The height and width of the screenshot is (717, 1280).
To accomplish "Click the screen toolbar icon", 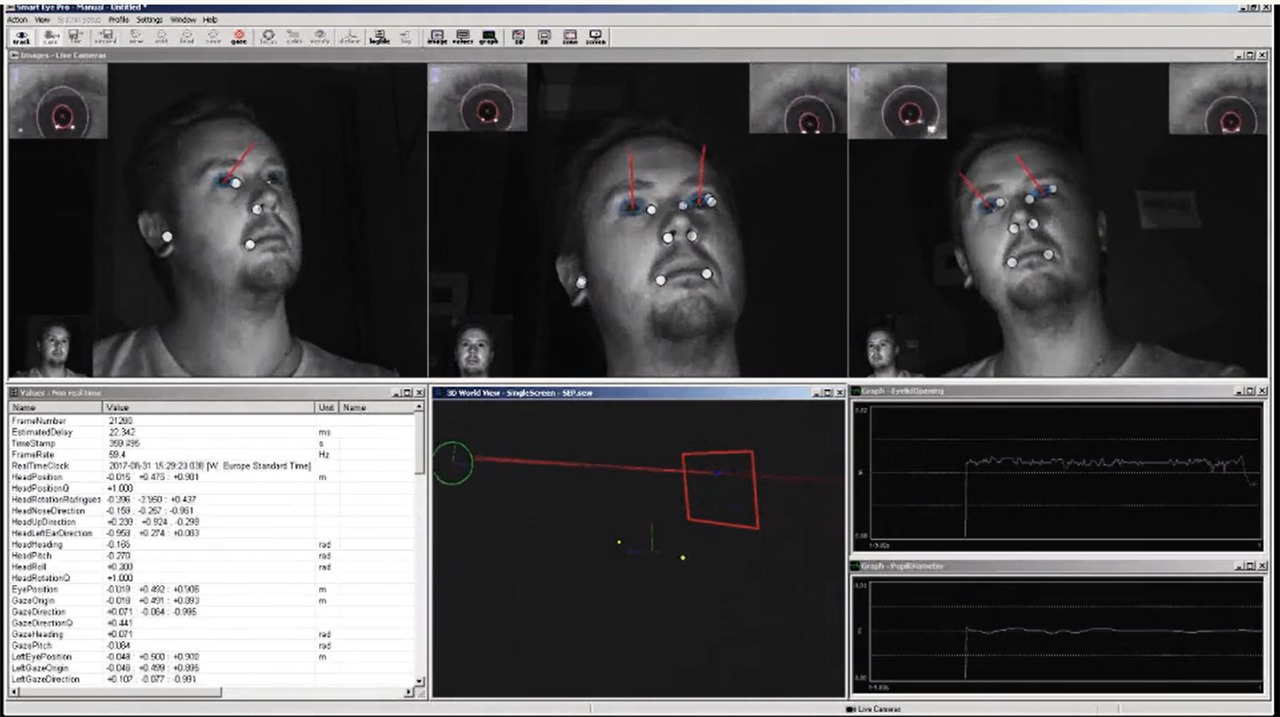I will tap(596, 37).
